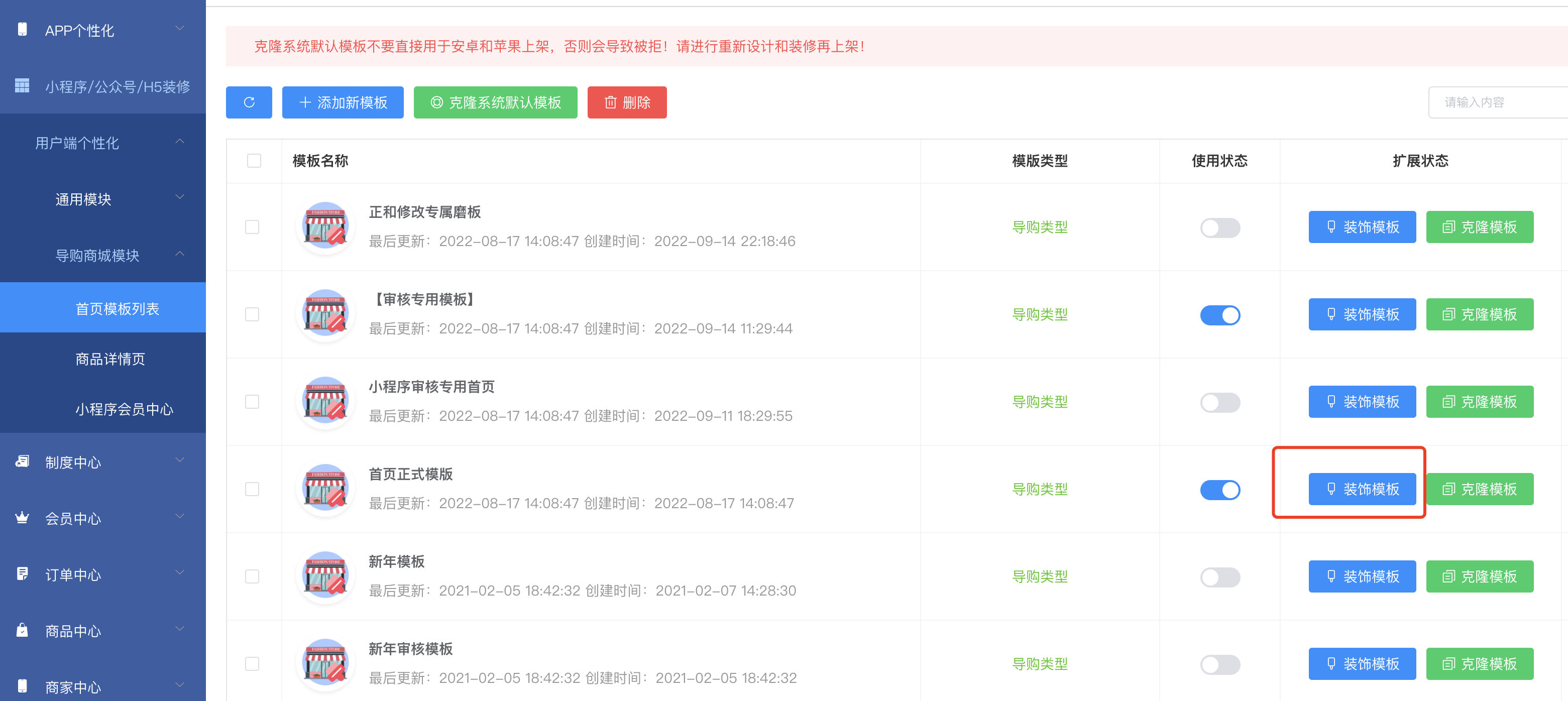Check the box for 【审核专用模板】 row
This screenshot has width=1568, height=701.
point(252,314)
